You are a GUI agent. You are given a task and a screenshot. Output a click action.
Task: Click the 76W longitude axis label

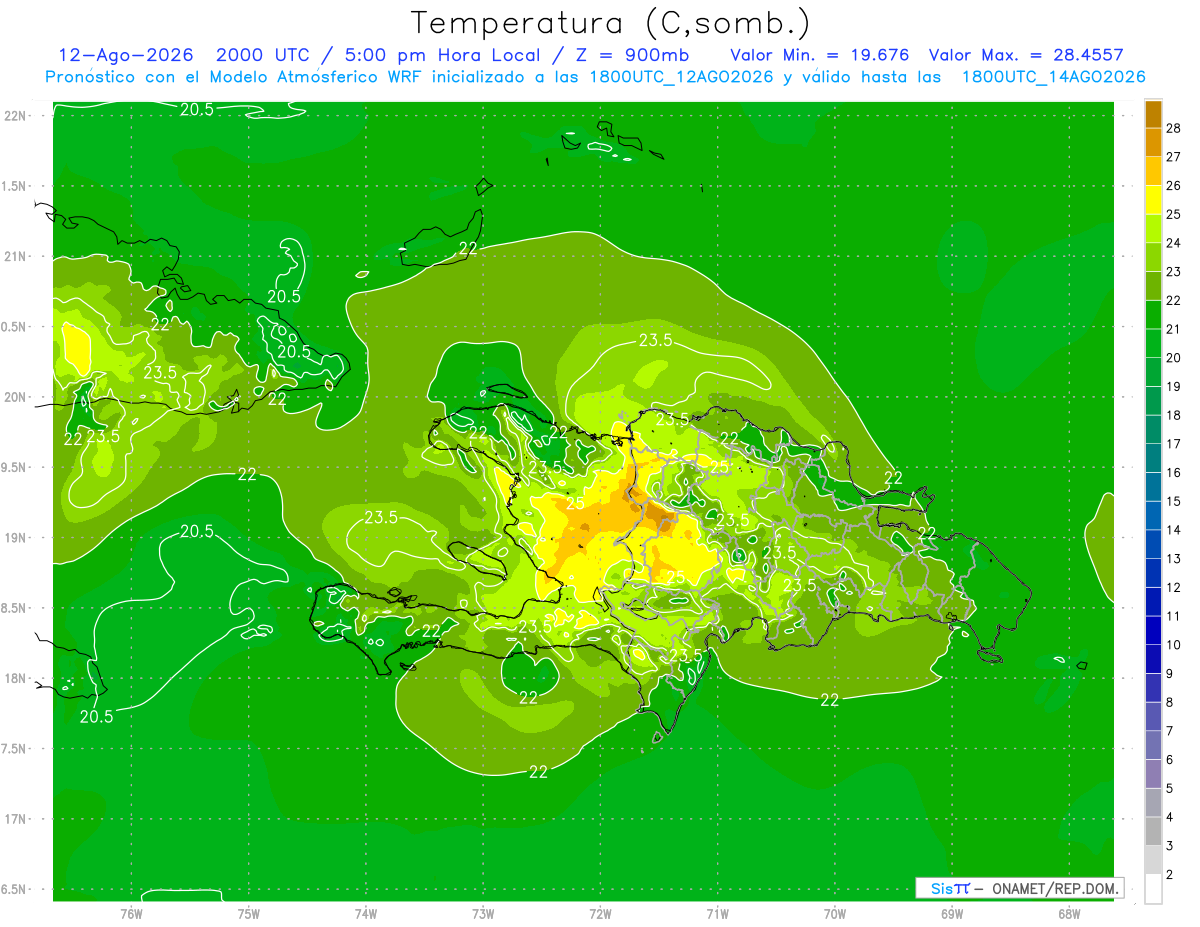131,913
